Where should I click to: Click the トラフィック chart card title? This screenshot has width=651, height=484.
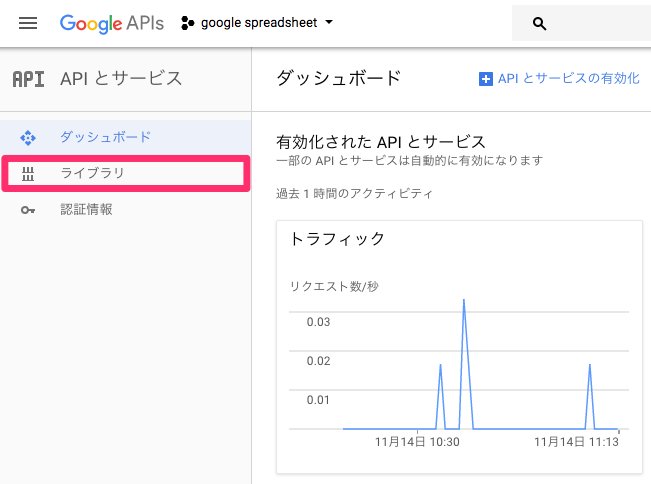(337, 239)
